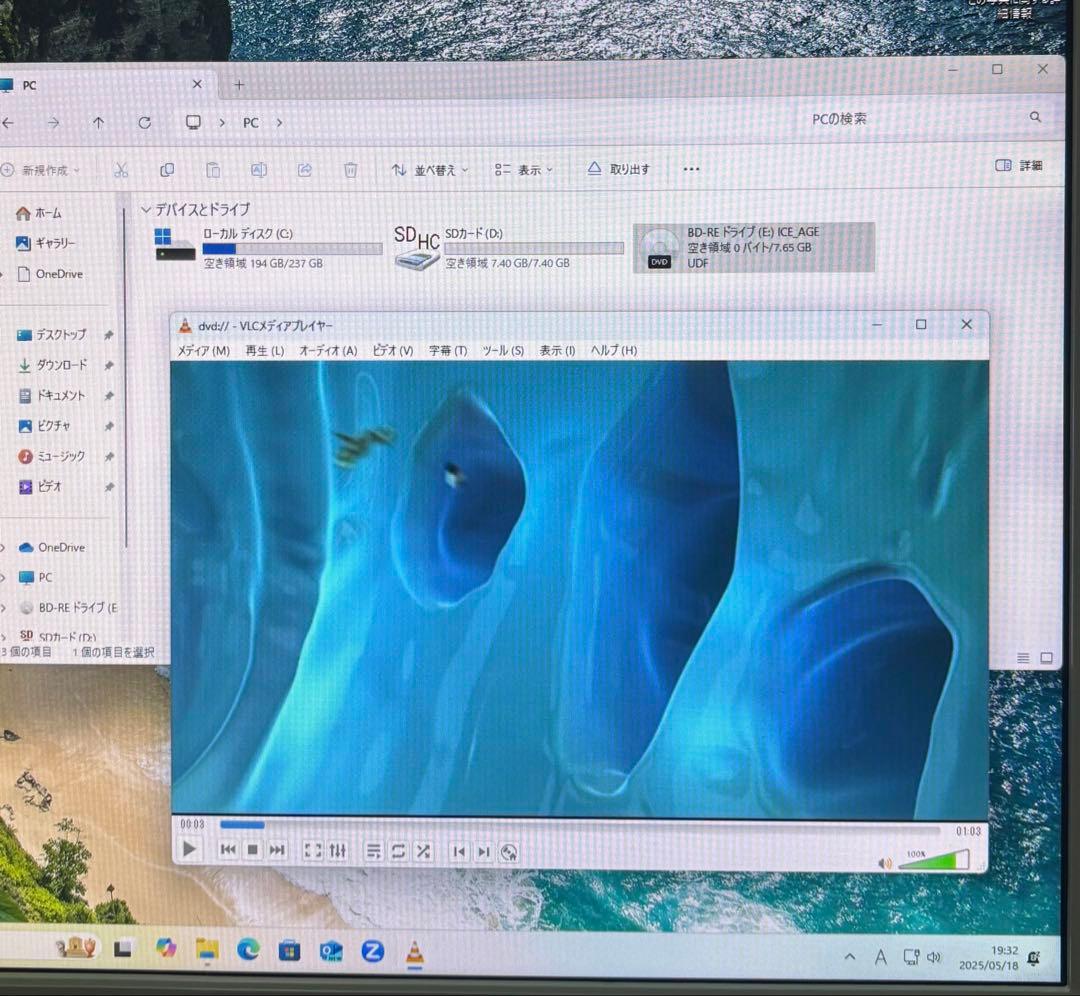Toggle VLC fullscreen mode
Screen dimensions: 1080x996
312,851
